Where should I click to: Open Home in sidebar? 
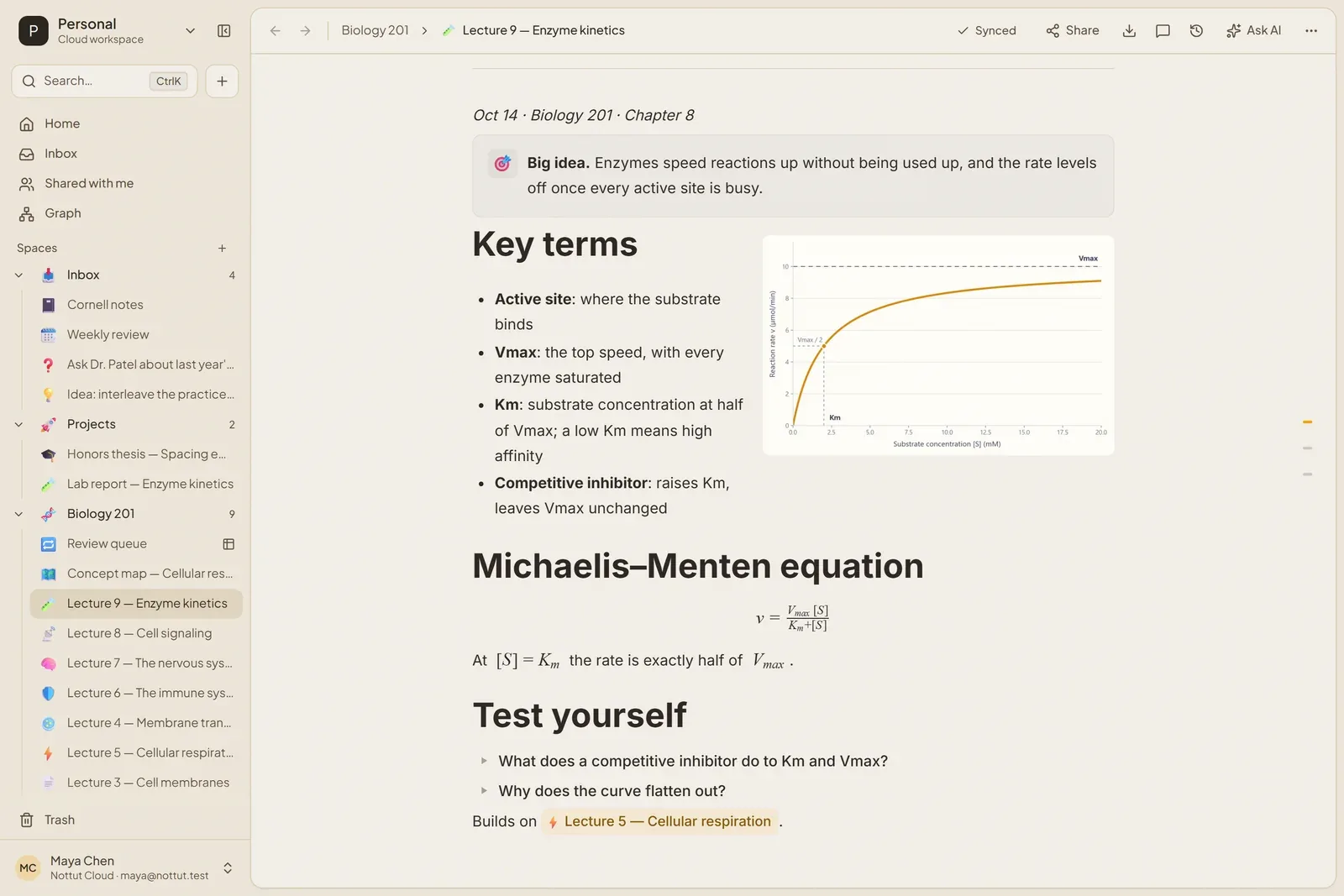(x=126, y=123)
